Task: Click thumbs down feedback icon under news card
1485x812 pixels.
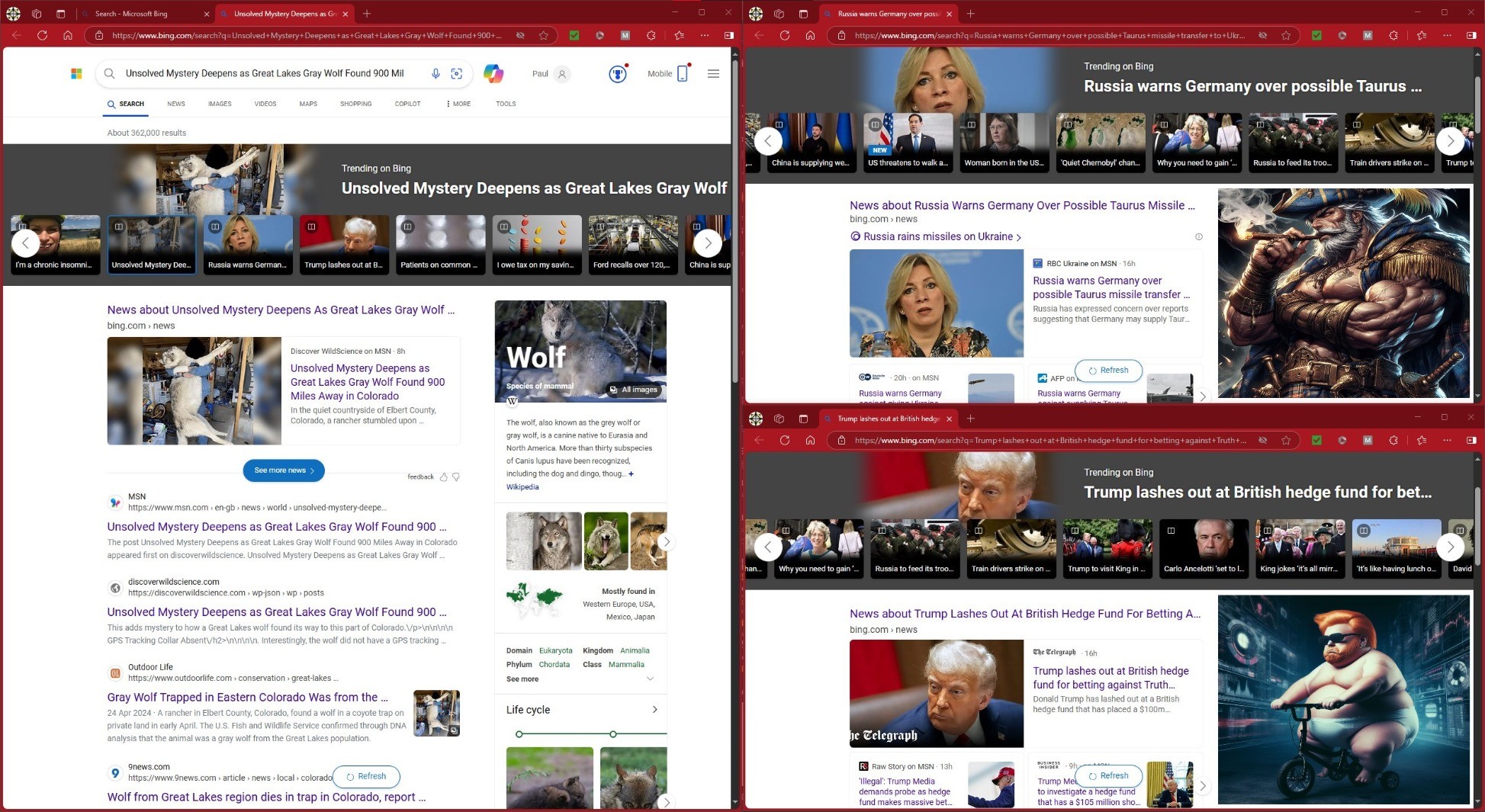Action: [456, 477]
